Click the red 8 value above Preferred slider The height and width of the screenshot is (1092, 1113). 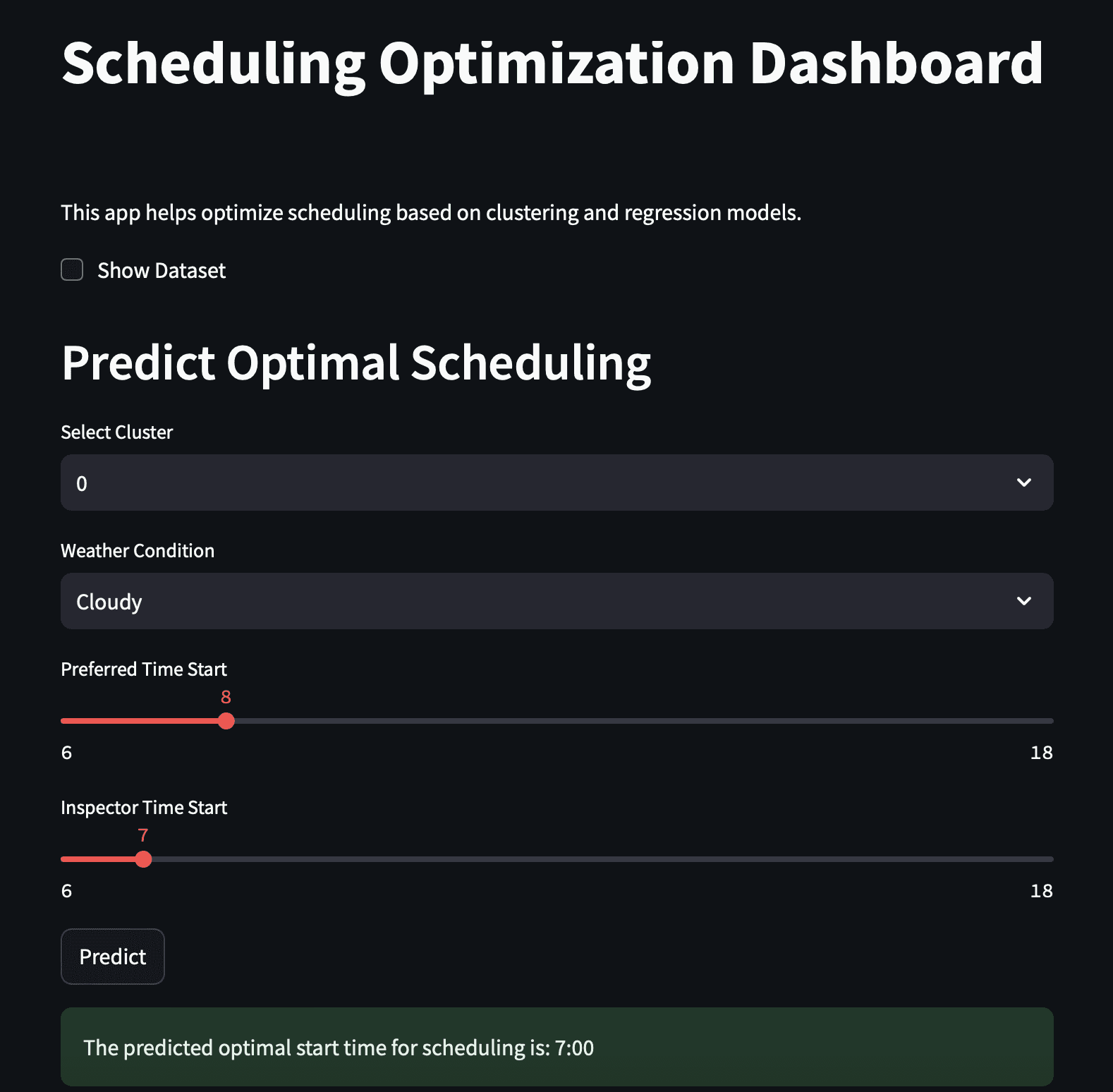click(x=226, y=697)
